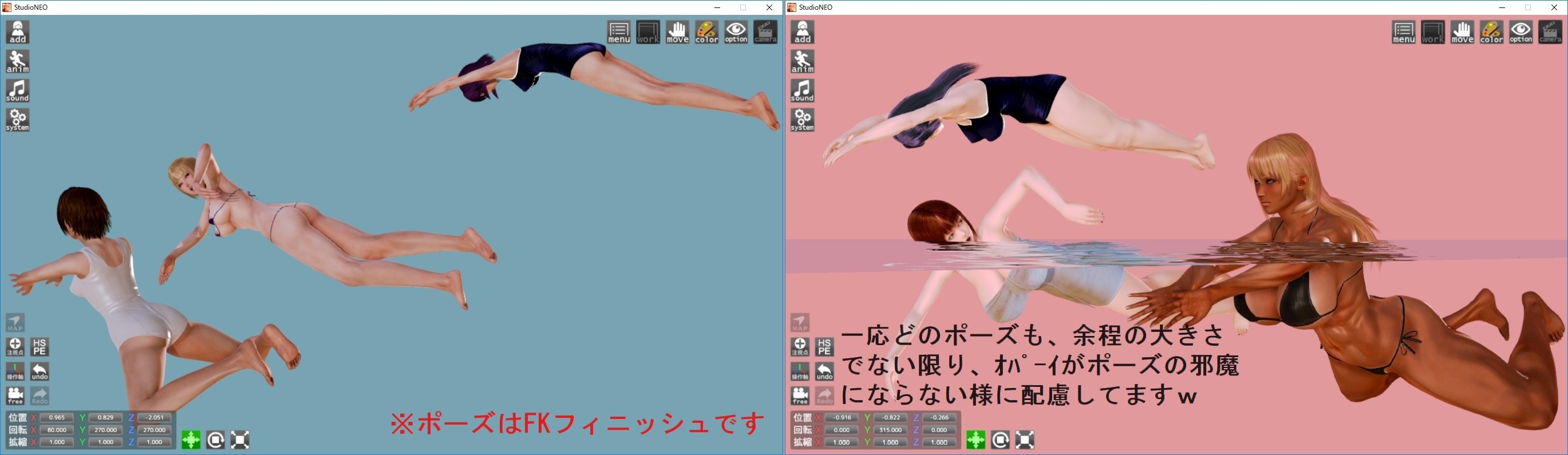
Task: Open HSPE plugin in blue StudioNEO window
Action: coord(40,347)
